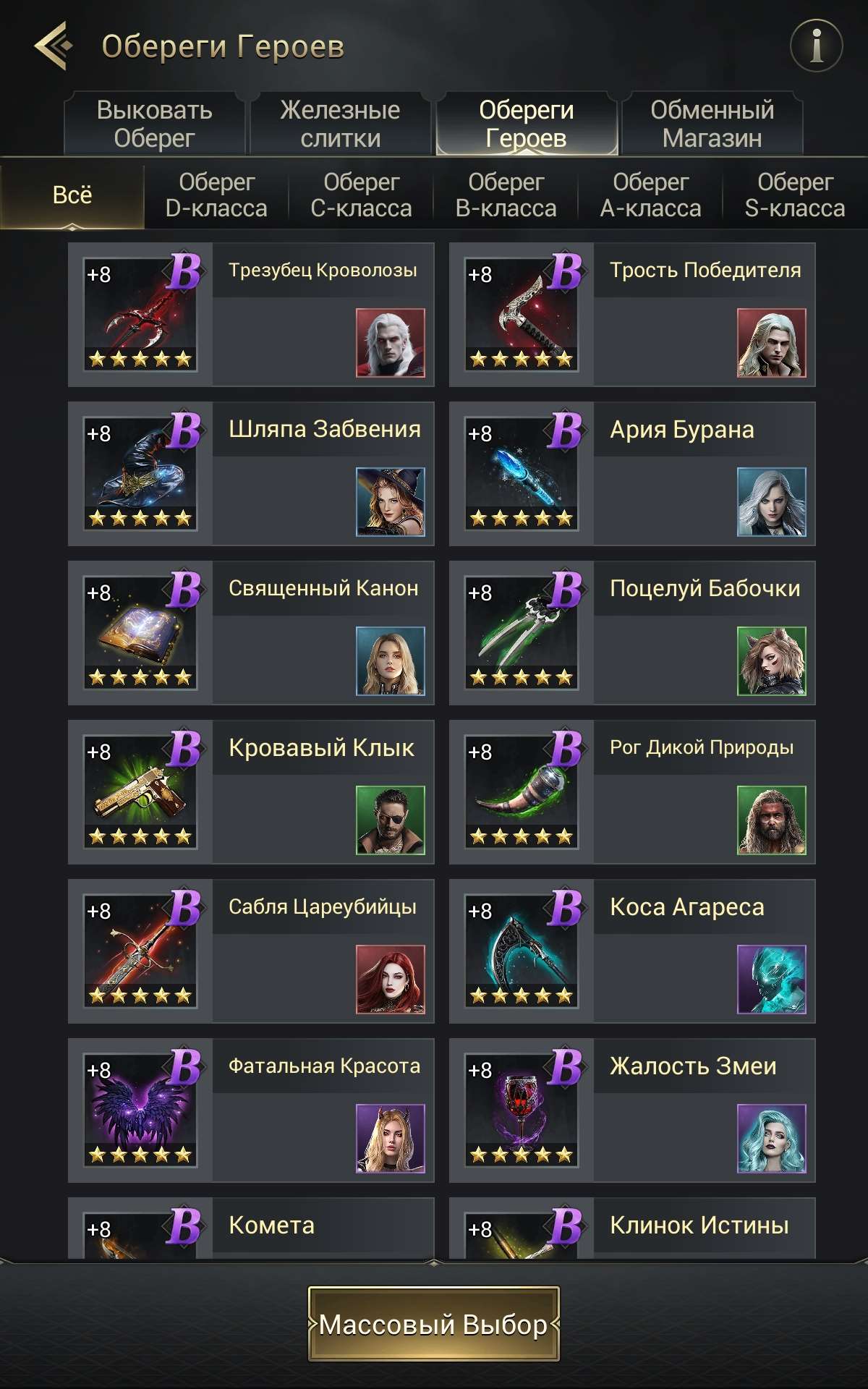
Task: Filter by Оберег S-класса
Action: click(x=795, y=195)
